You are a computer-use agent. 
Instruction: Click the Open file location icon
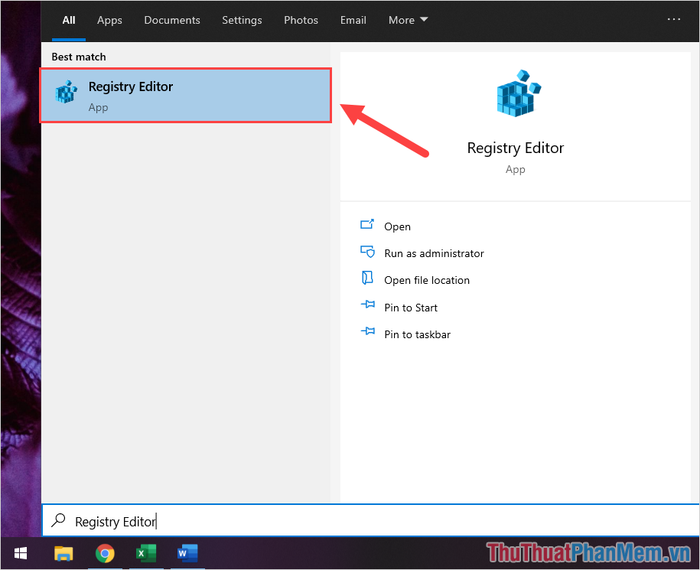367,278
